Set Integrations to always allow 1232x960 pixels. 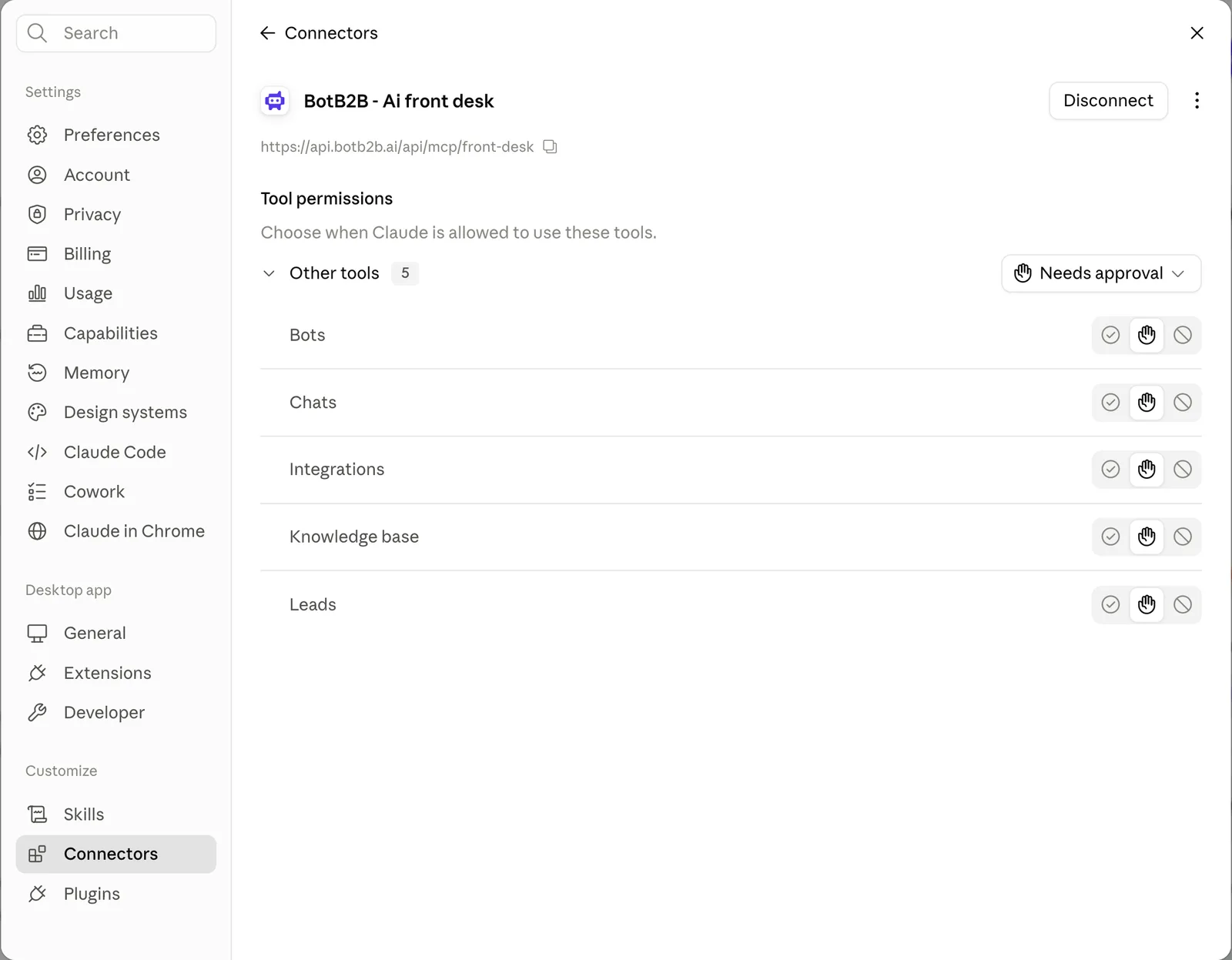1110,469
